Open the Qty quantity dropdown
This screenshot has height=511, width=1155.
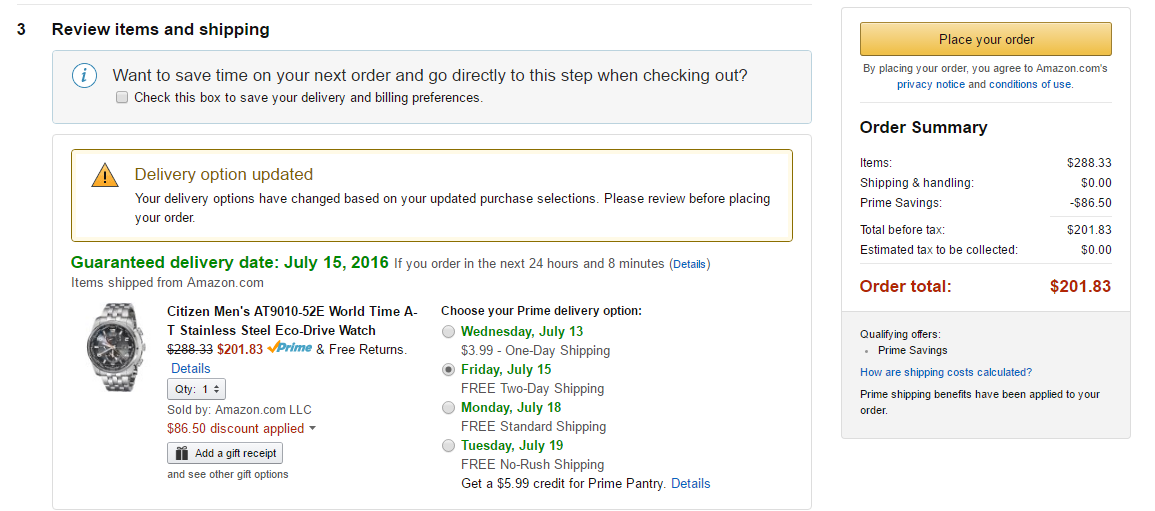point(198,389)
